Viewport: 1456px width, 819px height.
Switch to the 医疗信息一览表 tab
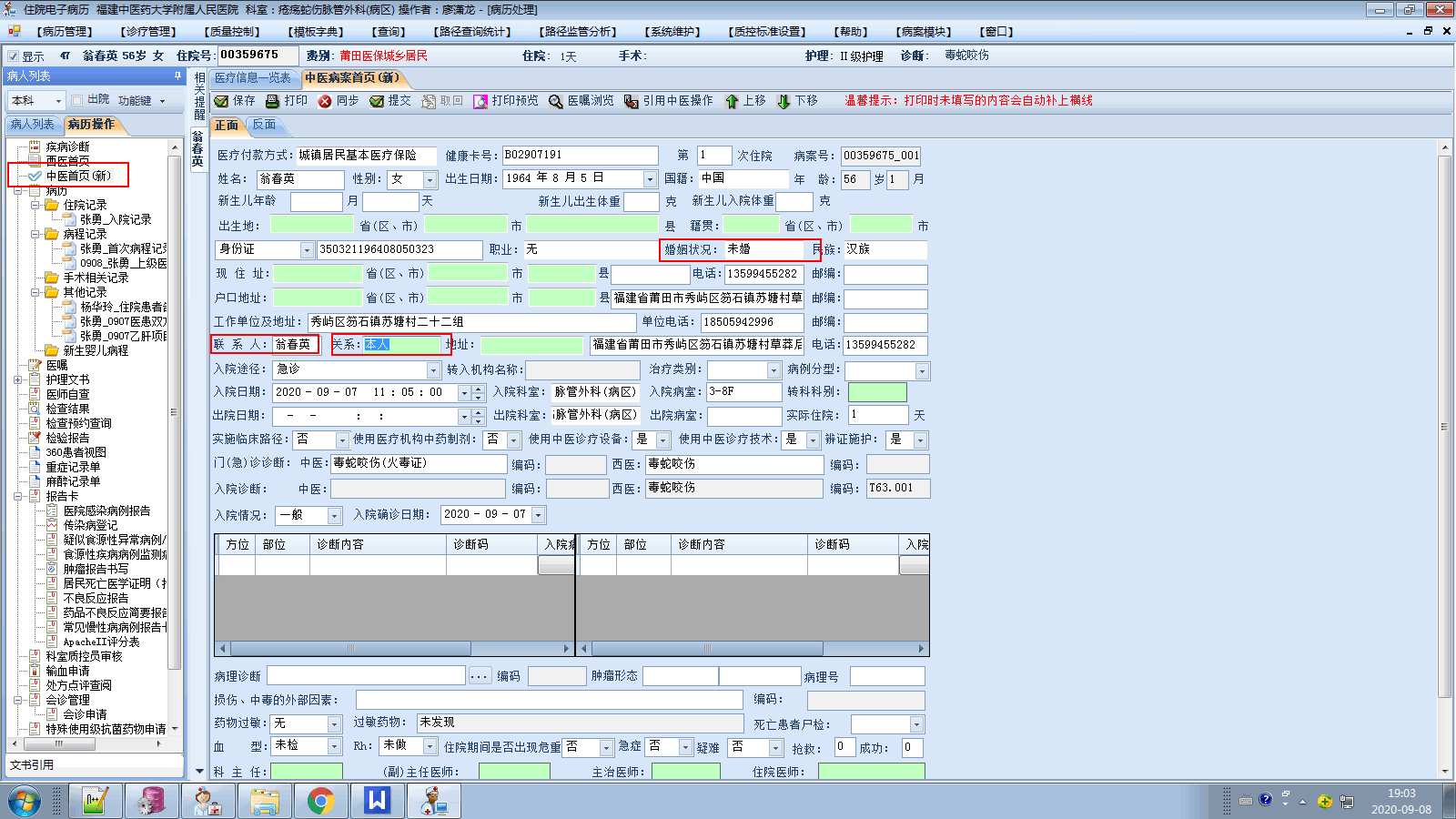(x=253, y=78)
